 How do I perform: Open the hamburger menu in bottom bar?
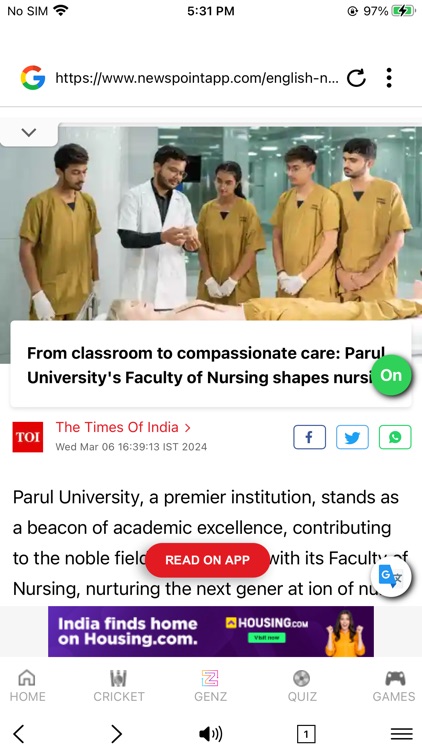pos(402,733)
